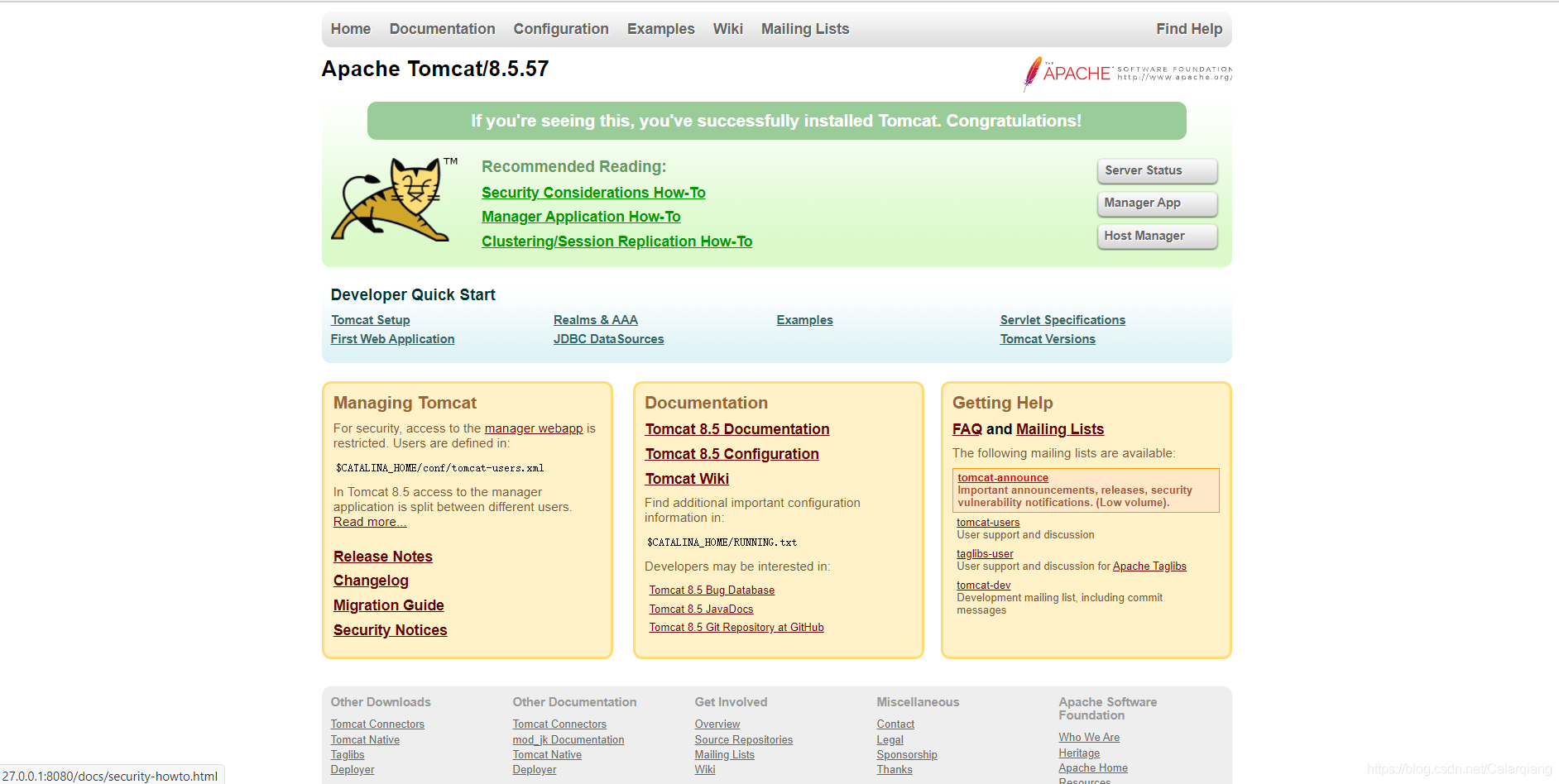Click Deployer under Other Downloads

pyautogui.click(x=353, y=770)
